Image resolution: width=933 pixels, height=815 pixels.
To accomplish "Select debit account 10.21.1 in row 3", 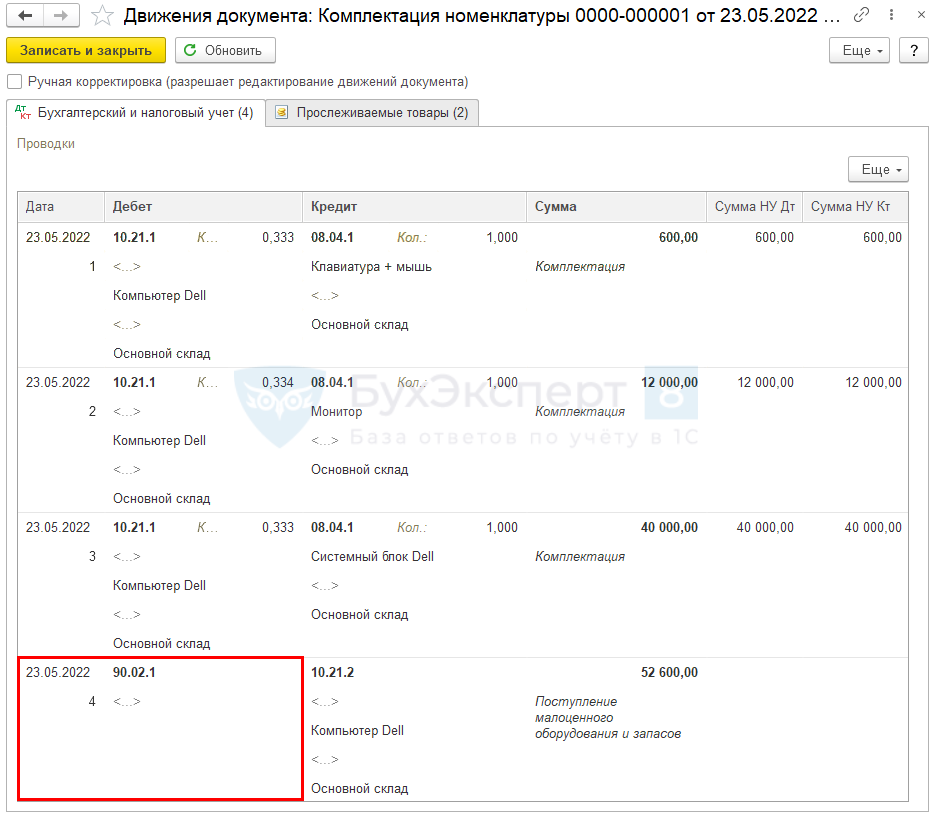I will pyautogui.click(x=134, y=528).
